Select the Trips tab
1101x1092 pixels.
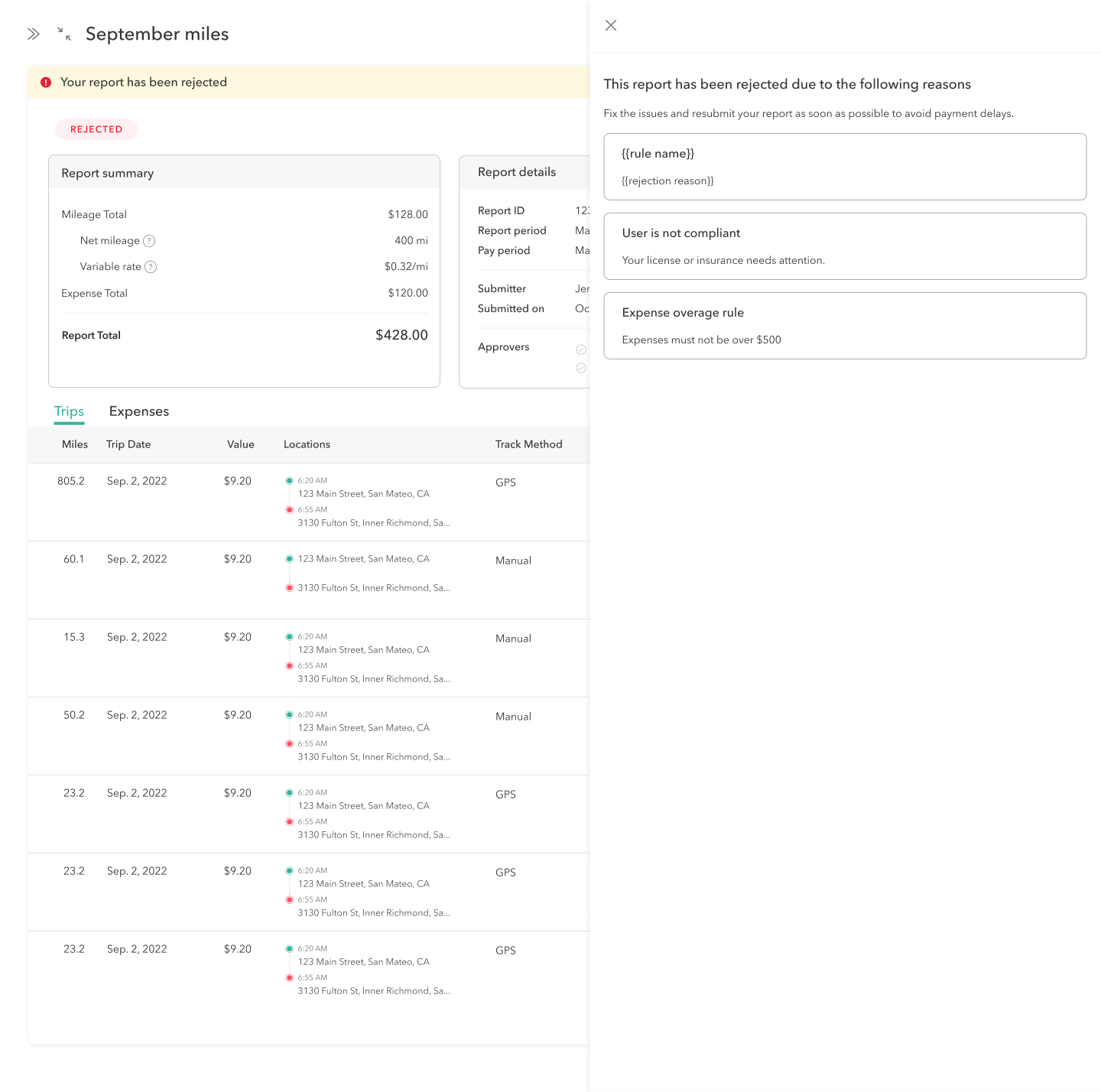tap(69, 411)
